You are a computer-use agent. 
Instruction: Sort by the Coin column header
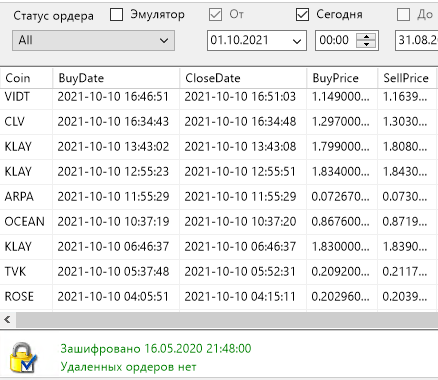(26, 78)
